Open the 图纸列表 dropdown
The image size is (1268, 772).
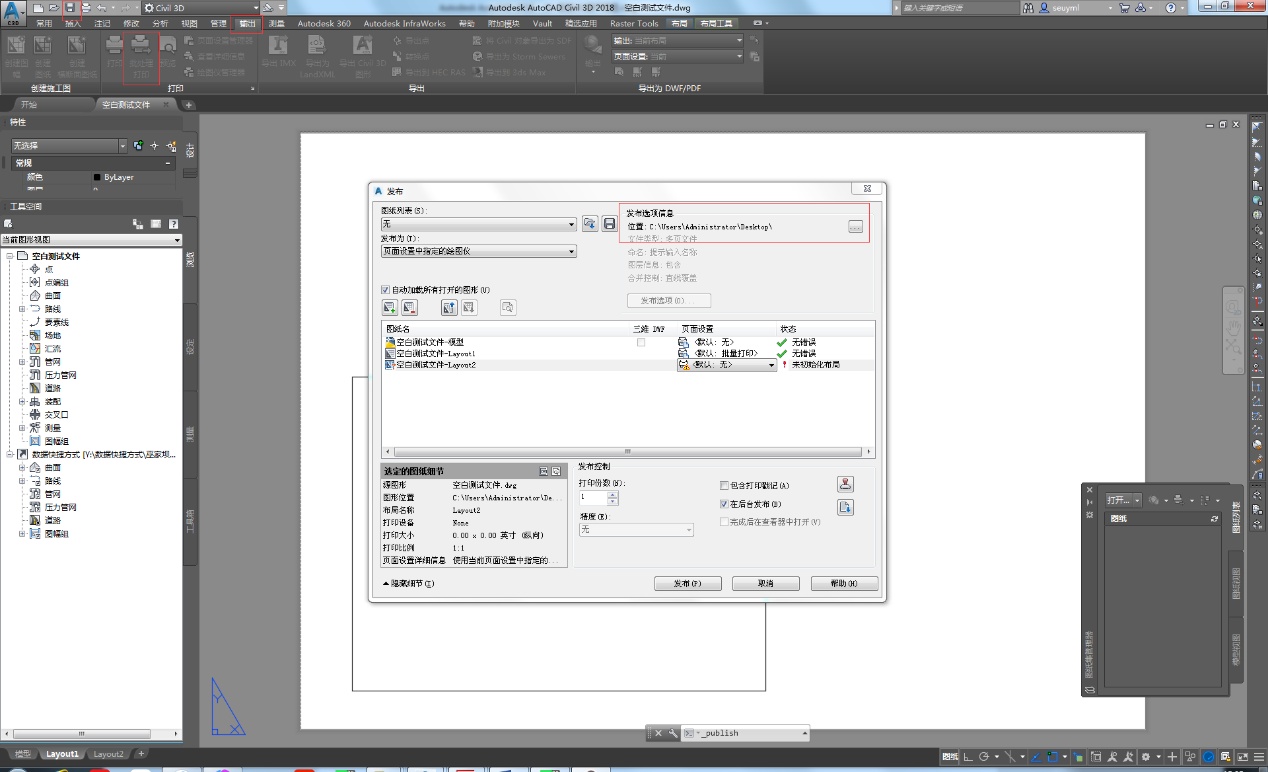coord(478,224)
